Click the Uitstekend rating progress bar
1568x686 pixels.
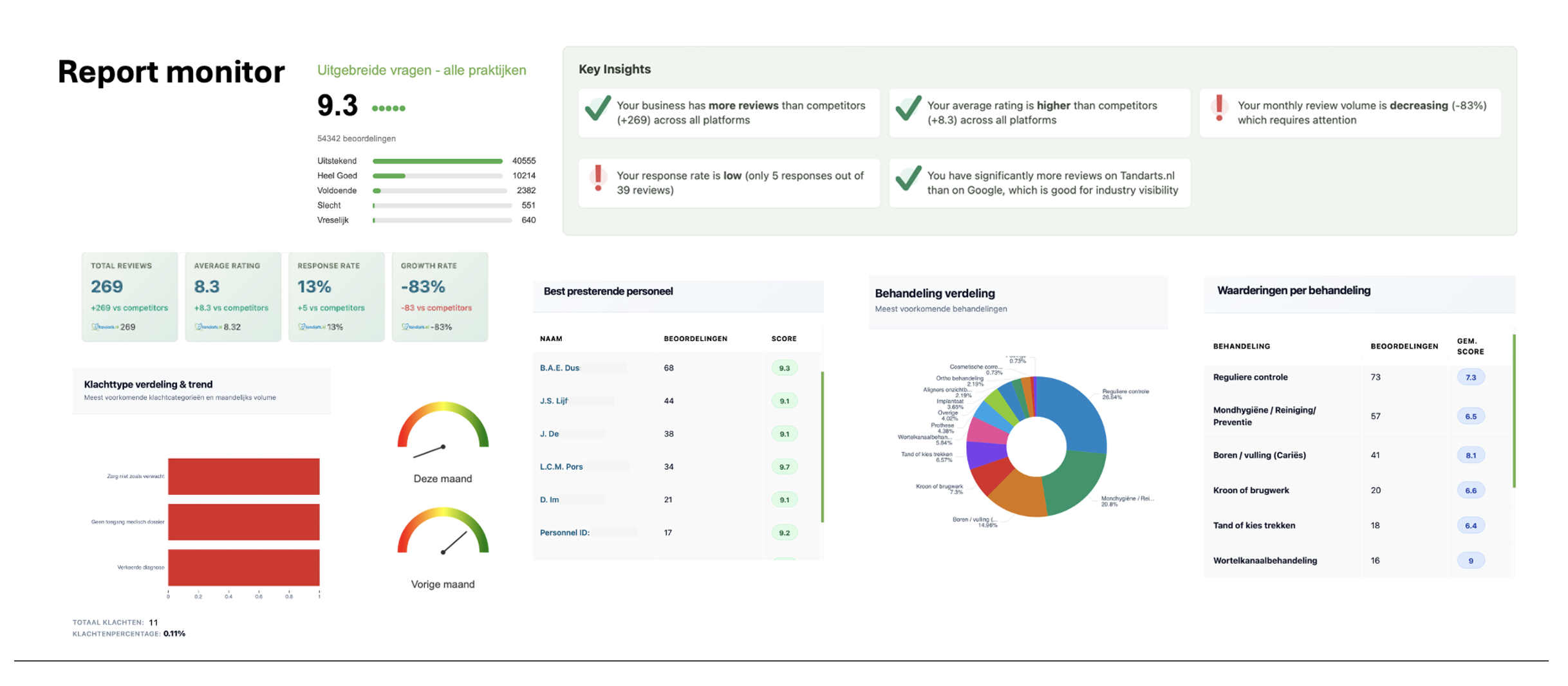pos(438,161)
